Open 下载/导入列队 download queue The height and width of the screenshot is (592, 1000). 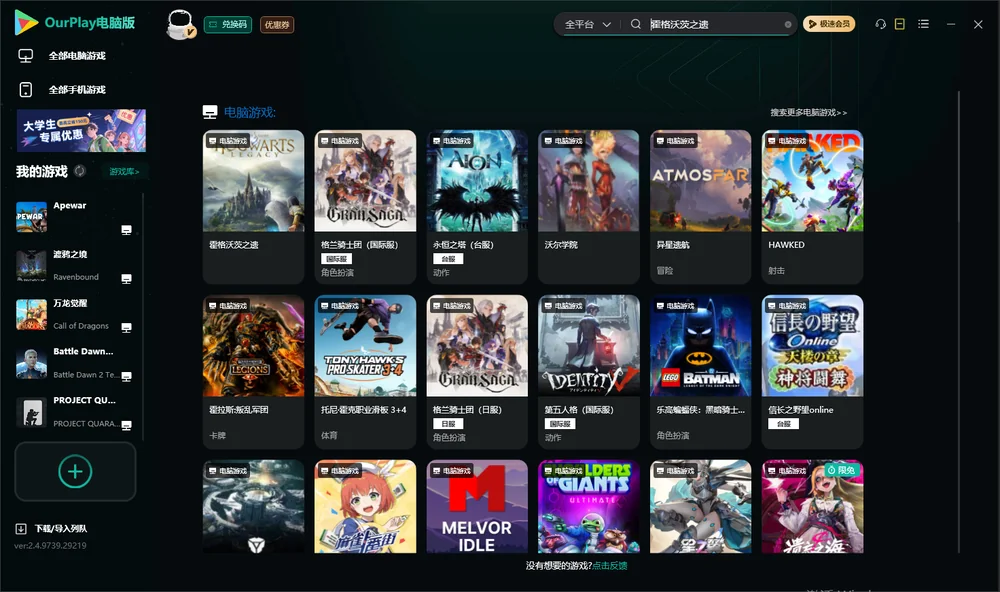tap(61, 529)
